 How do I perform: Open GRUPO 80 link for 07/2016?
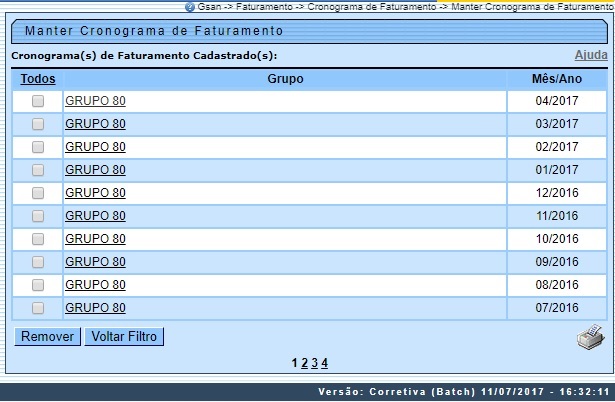pos(95,308)
